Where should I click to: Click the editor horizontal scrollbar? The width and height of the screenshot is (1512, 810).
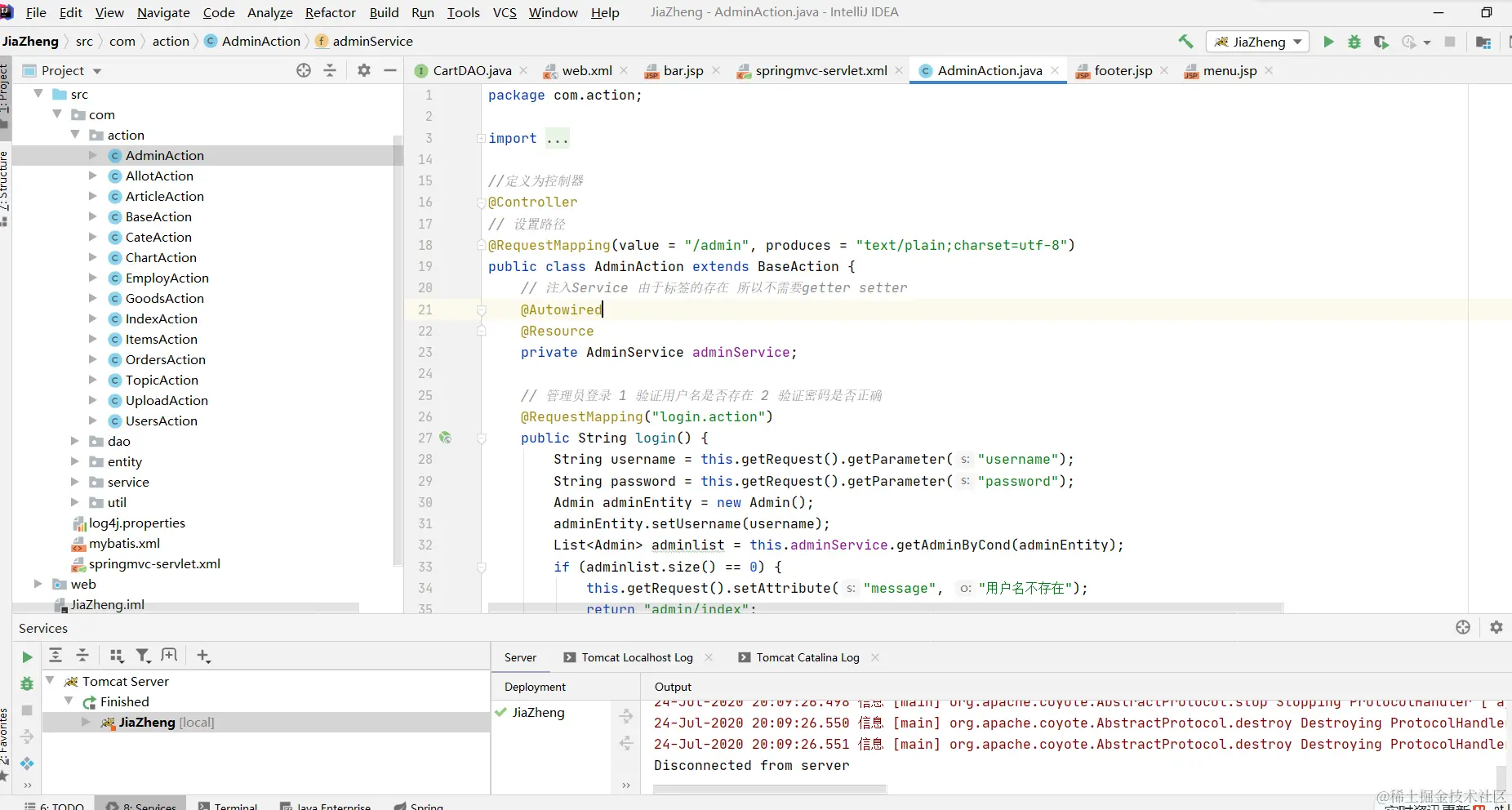[886, 607]
